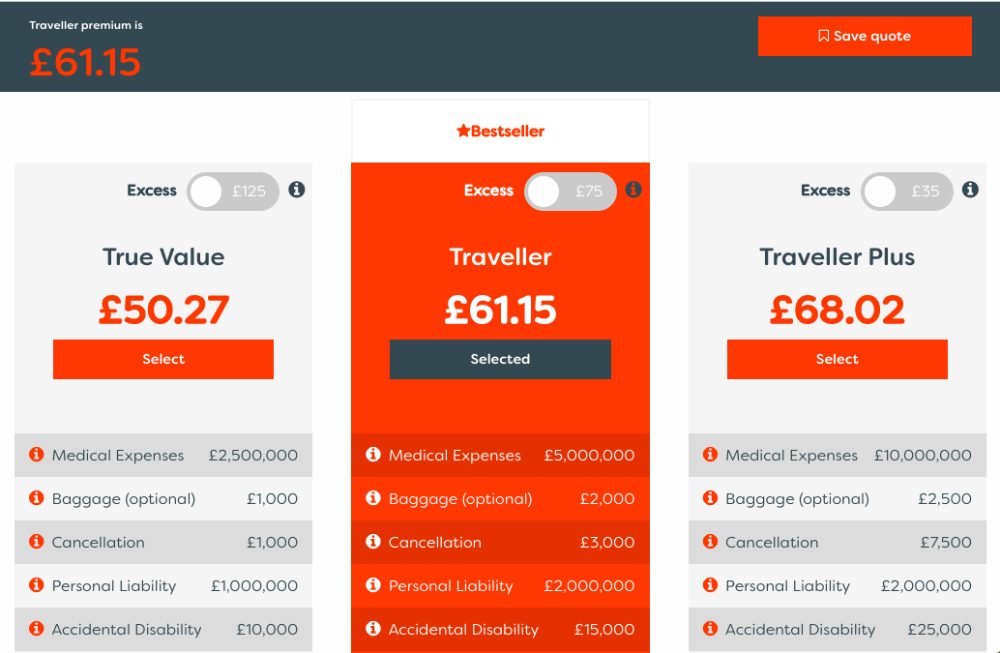The image size is (1000, 653).
Task: Open info for True Value personal liability
Action: point(35,585)
